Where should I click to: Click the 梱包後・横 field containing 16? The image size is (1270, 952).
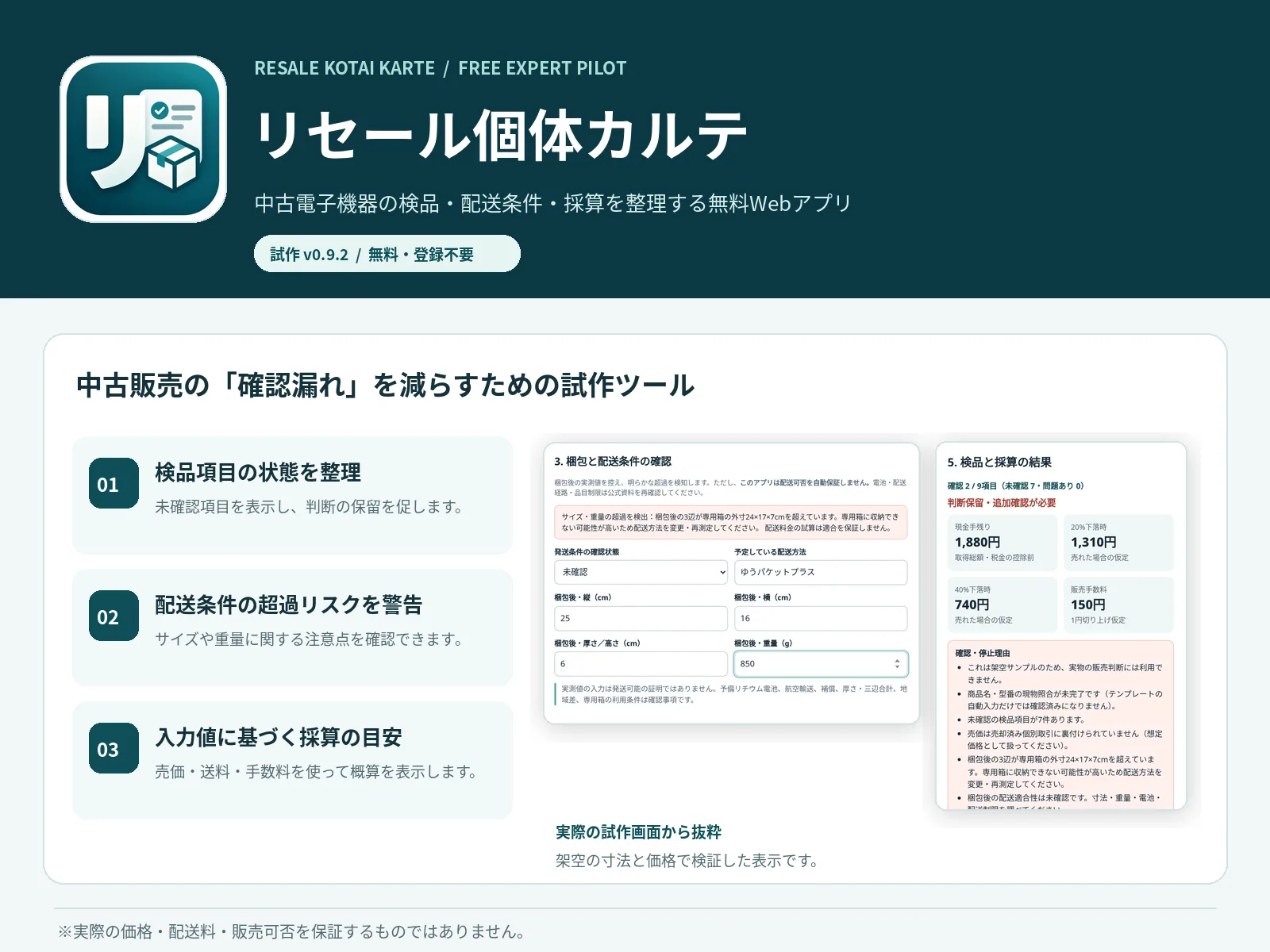pyautogui.click(x=821, y=618)
